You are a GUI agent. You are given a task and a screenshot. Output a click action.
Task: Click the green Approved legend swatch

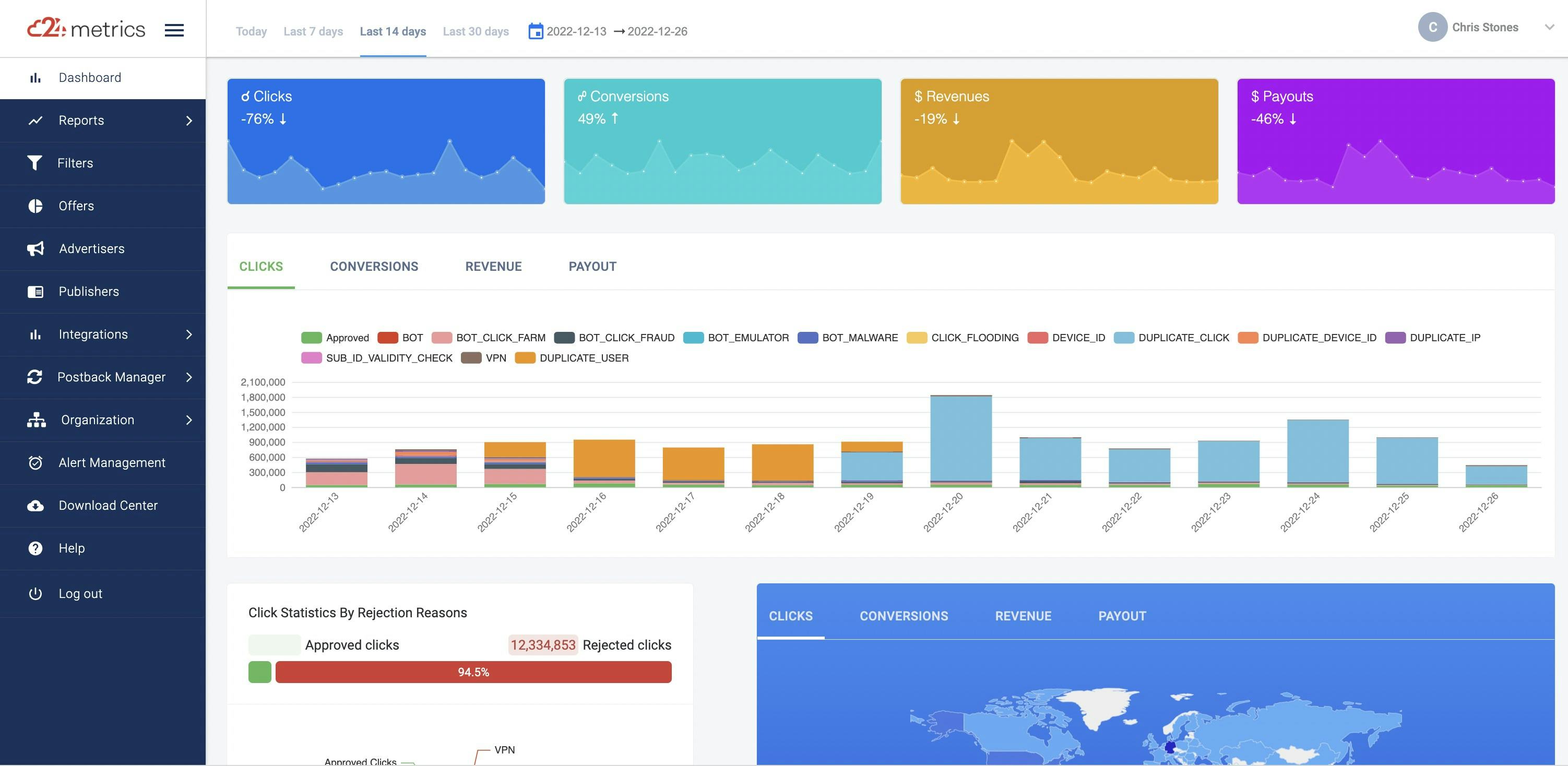[x=311, y=338]
